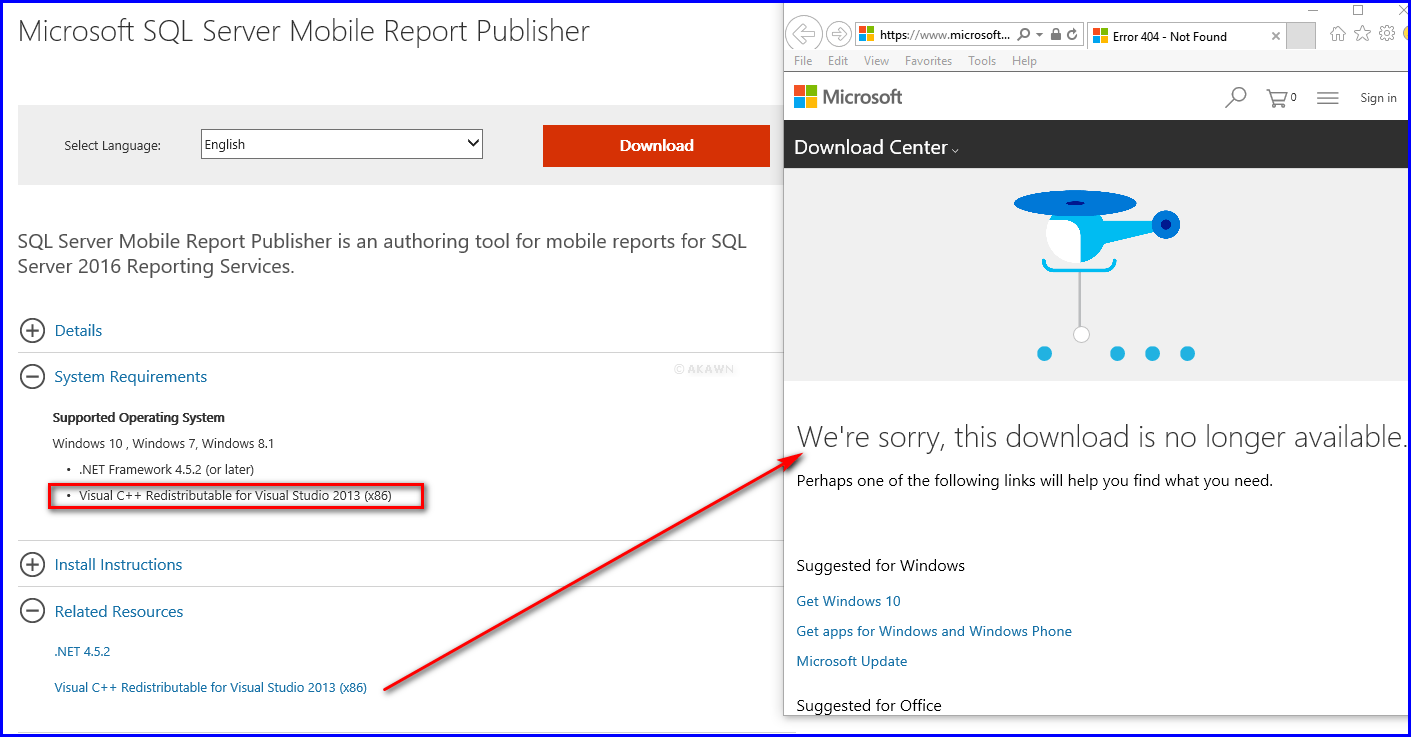This screenshot has width=1411, height=737.
Task: Open Download Center dropdown chevron
Action: (x=955, y=150)
